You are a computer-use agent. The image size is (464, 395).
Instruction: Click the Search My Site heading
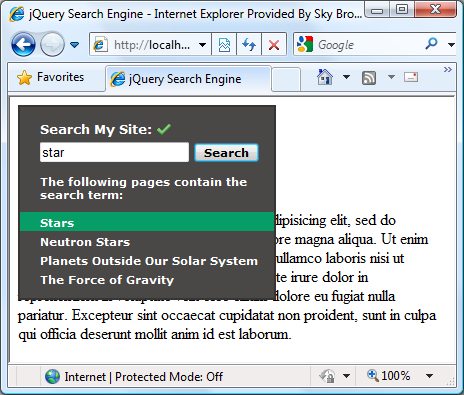[96, 129]
